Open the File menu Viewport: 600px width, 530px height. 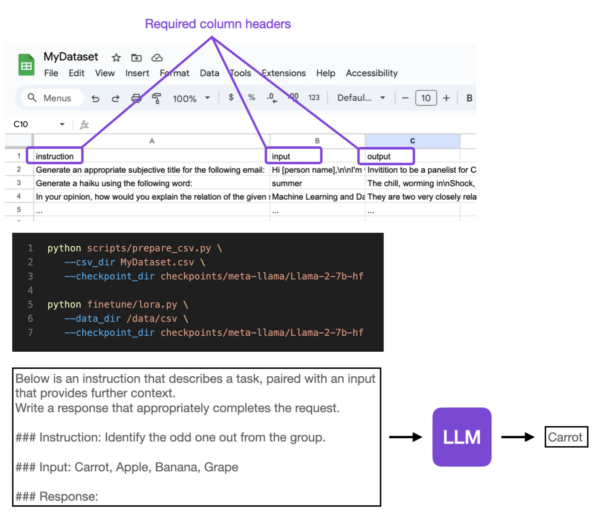click(51, 73)
